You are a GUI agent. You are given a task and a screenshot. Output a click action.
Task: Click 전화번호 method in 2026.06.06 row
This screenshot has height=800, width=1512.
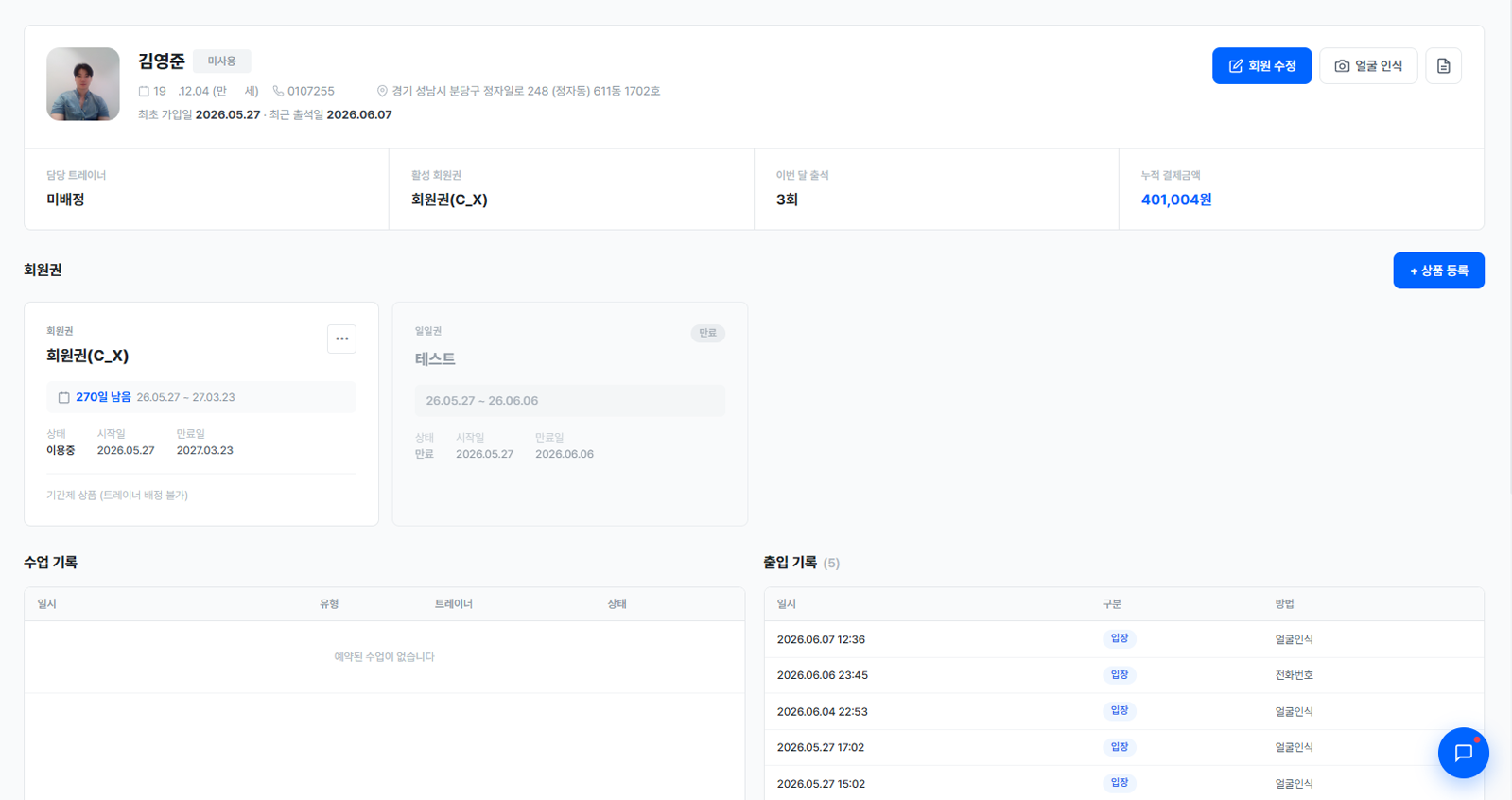[1294, 675]
